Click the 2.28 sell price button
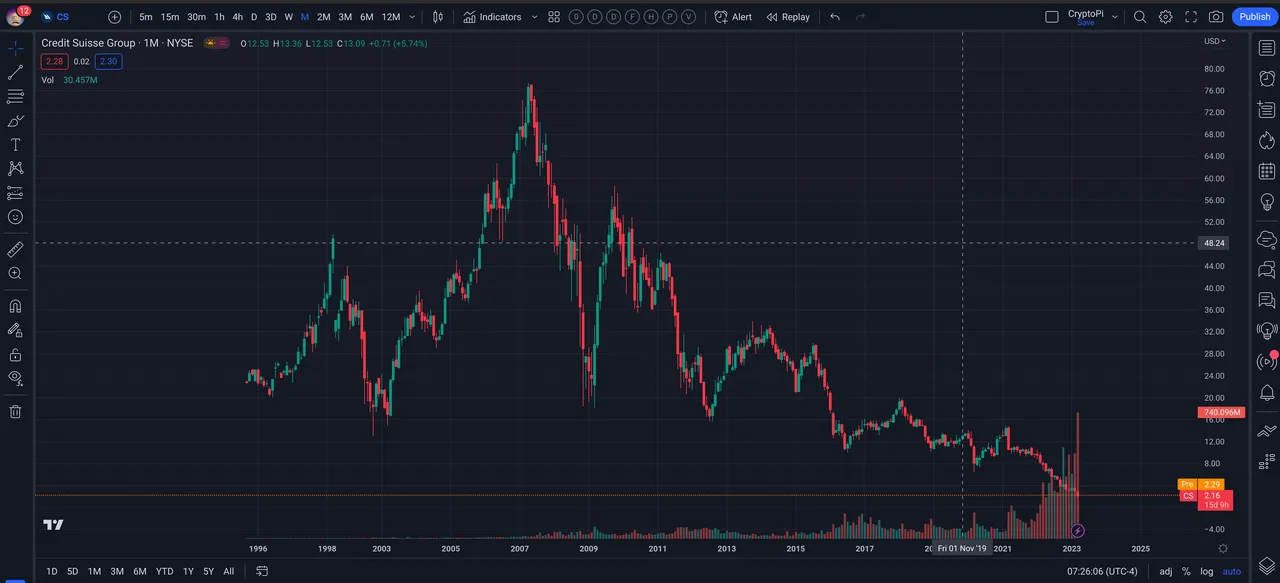The width and height of the screenshot is (1280, 583). pyautogui.click(x=54, y=62)
